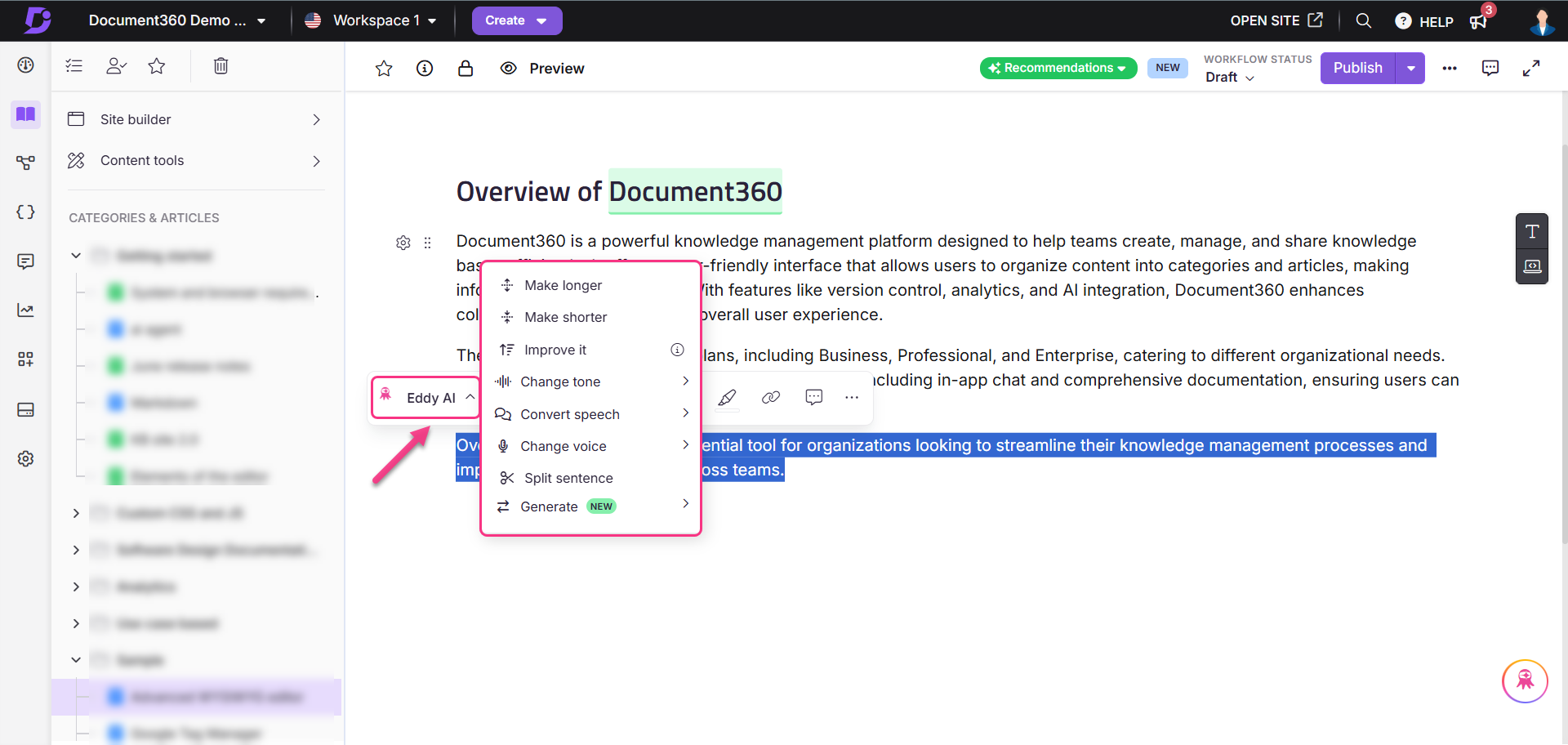1568x745 pixels.
Task: Collapse the first category in tree
Action: [x=76, y=256]
